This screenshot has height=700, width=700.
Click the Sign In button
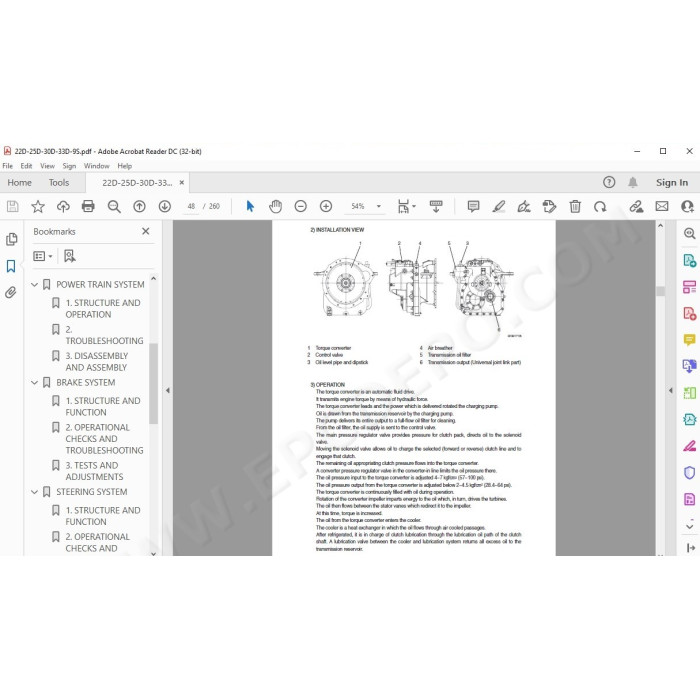672,183
